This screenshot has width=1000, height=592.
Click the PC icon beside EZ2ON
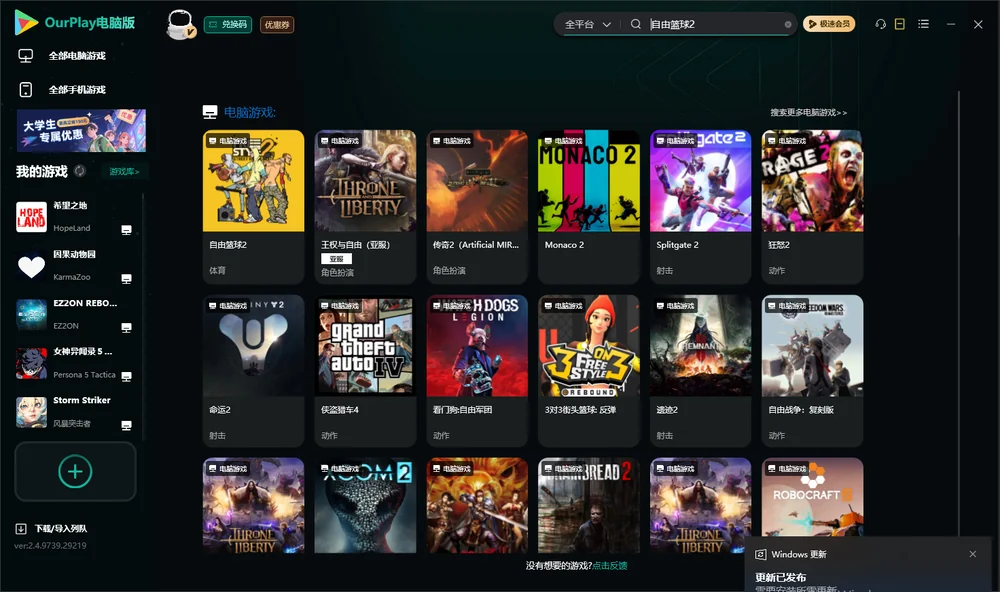126,327
